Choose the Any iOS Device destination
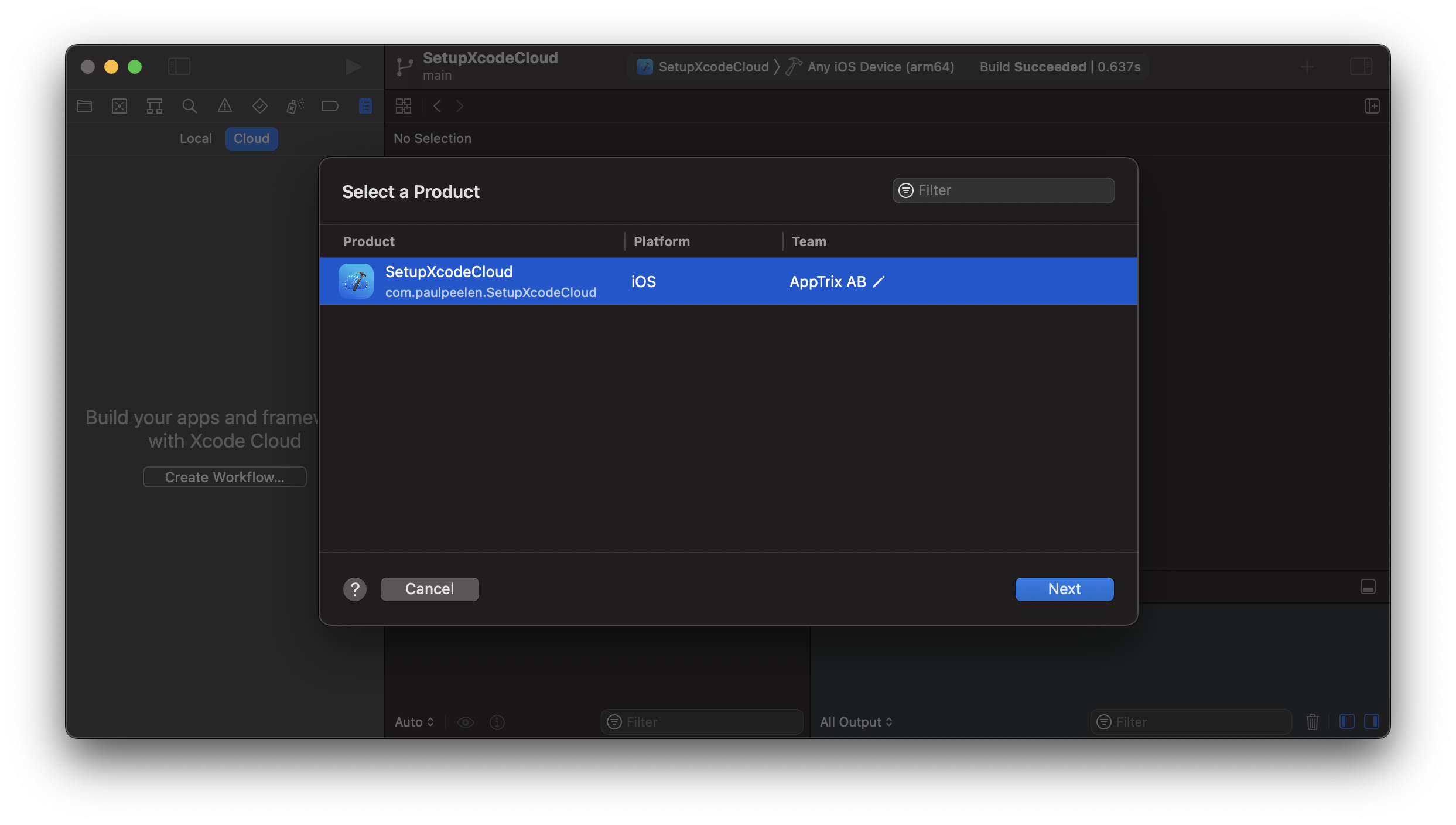The width and height of the screenshot is (1456, 825). [870, 67]
